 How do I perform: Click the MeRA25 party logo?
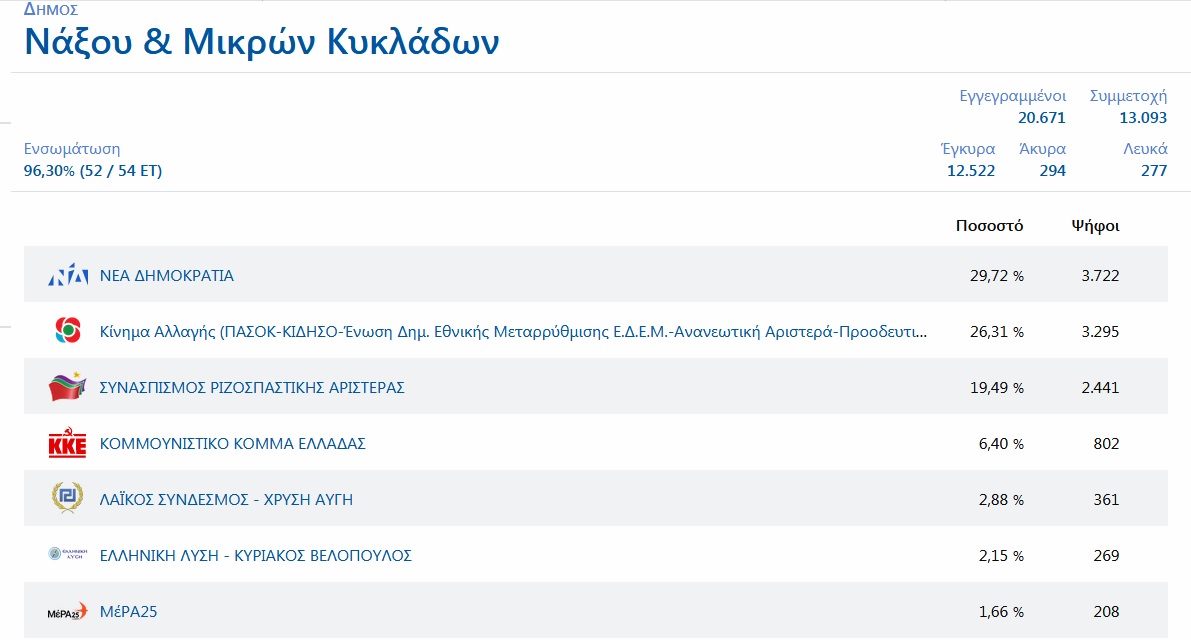(68, 612)
